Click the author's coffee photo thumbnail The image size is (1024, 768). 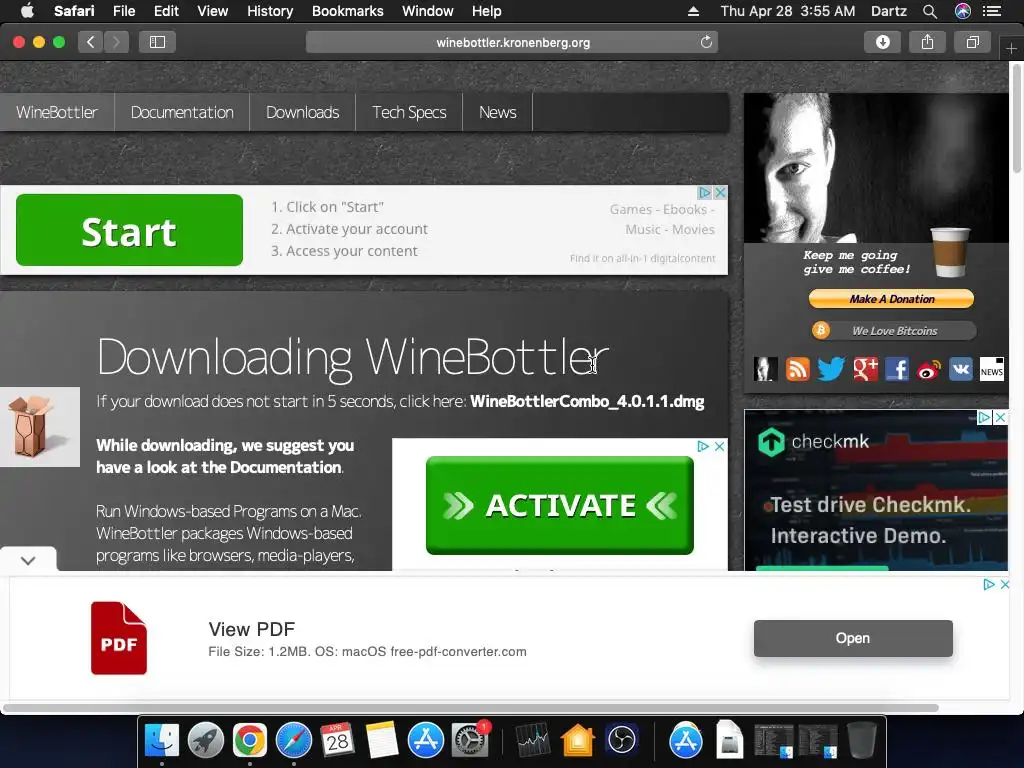coord(876,167)
